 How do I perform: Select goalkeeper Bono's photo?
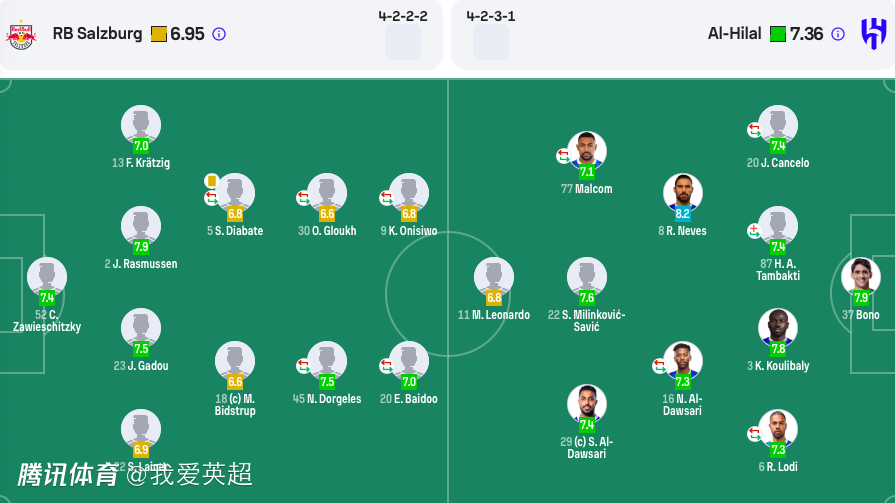860,275
